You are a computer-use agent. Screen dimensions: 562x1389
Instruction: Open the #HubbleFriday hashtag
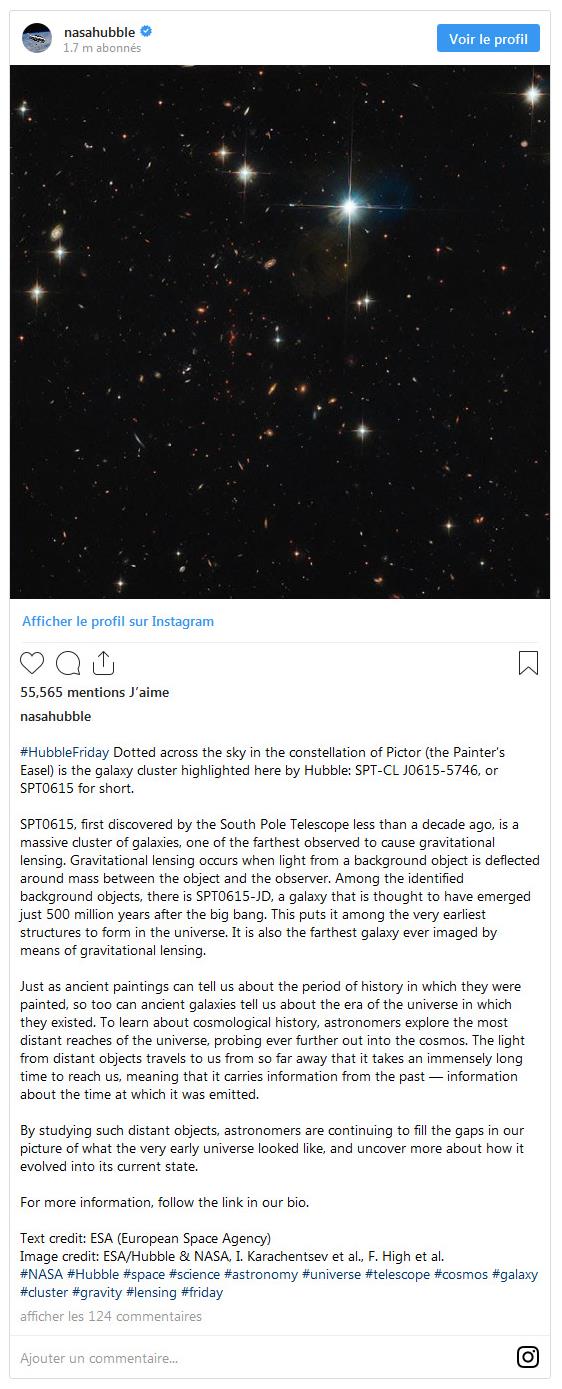coord(65,752)
